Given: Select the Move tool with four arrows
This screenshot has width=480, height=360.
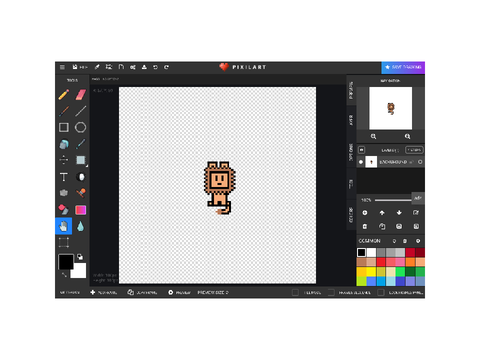Looking at the screenshot, I should click(x=64, y=160).
